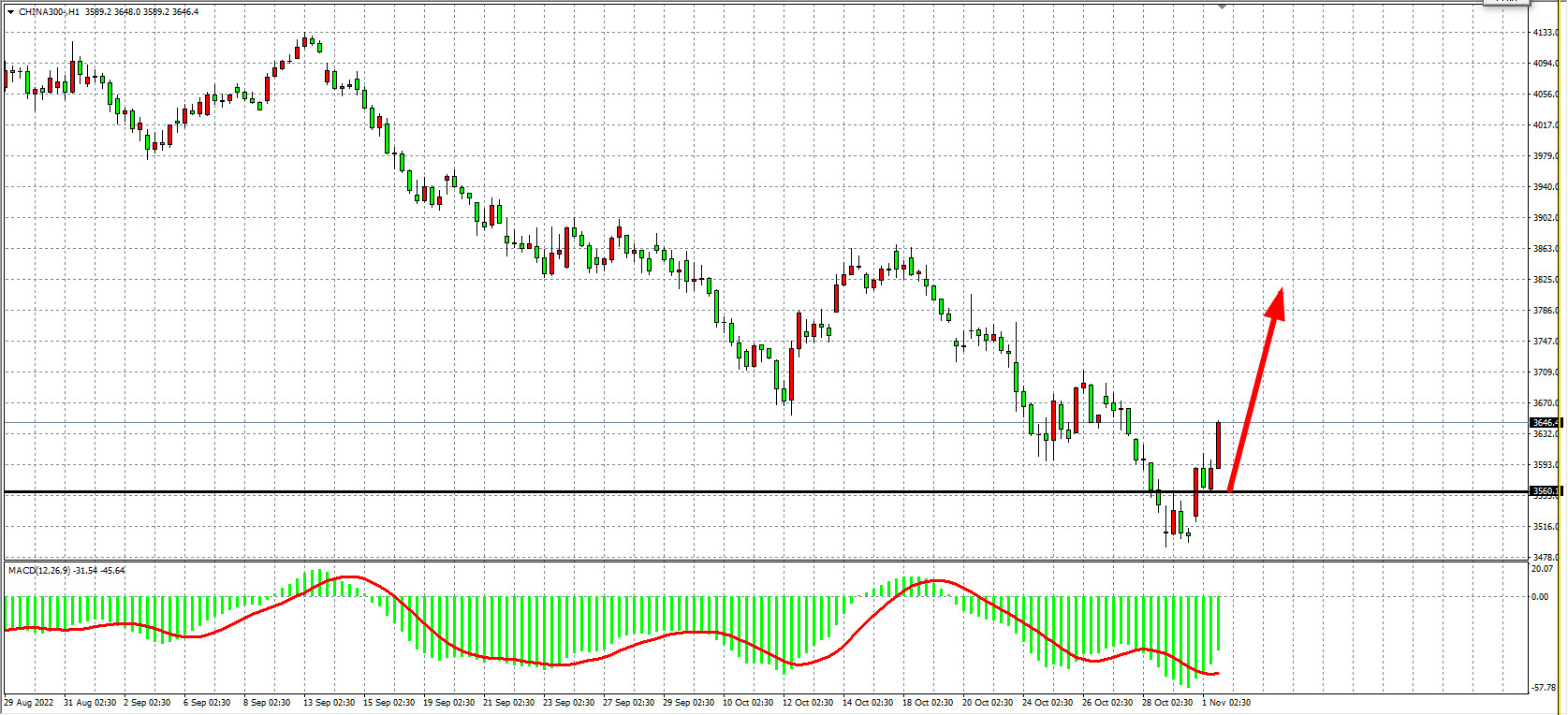This screenshot has height=715, width=1568.
Task: Click the 13 Sep 02:30 time axis label
Action: 329,703
